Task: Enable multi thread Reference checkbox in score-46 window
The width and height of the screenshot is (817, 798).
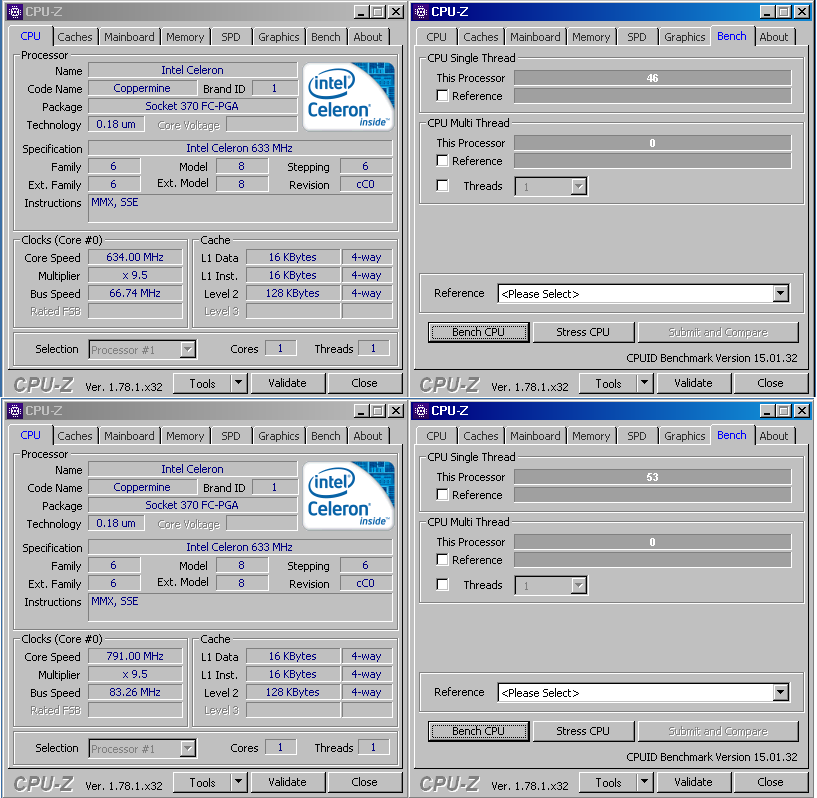Action: click(x=442, y=161)
